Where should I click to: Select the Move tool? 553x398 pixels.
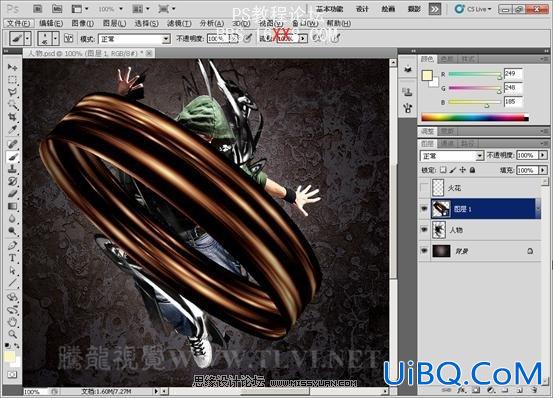click(x=12, y=67)
